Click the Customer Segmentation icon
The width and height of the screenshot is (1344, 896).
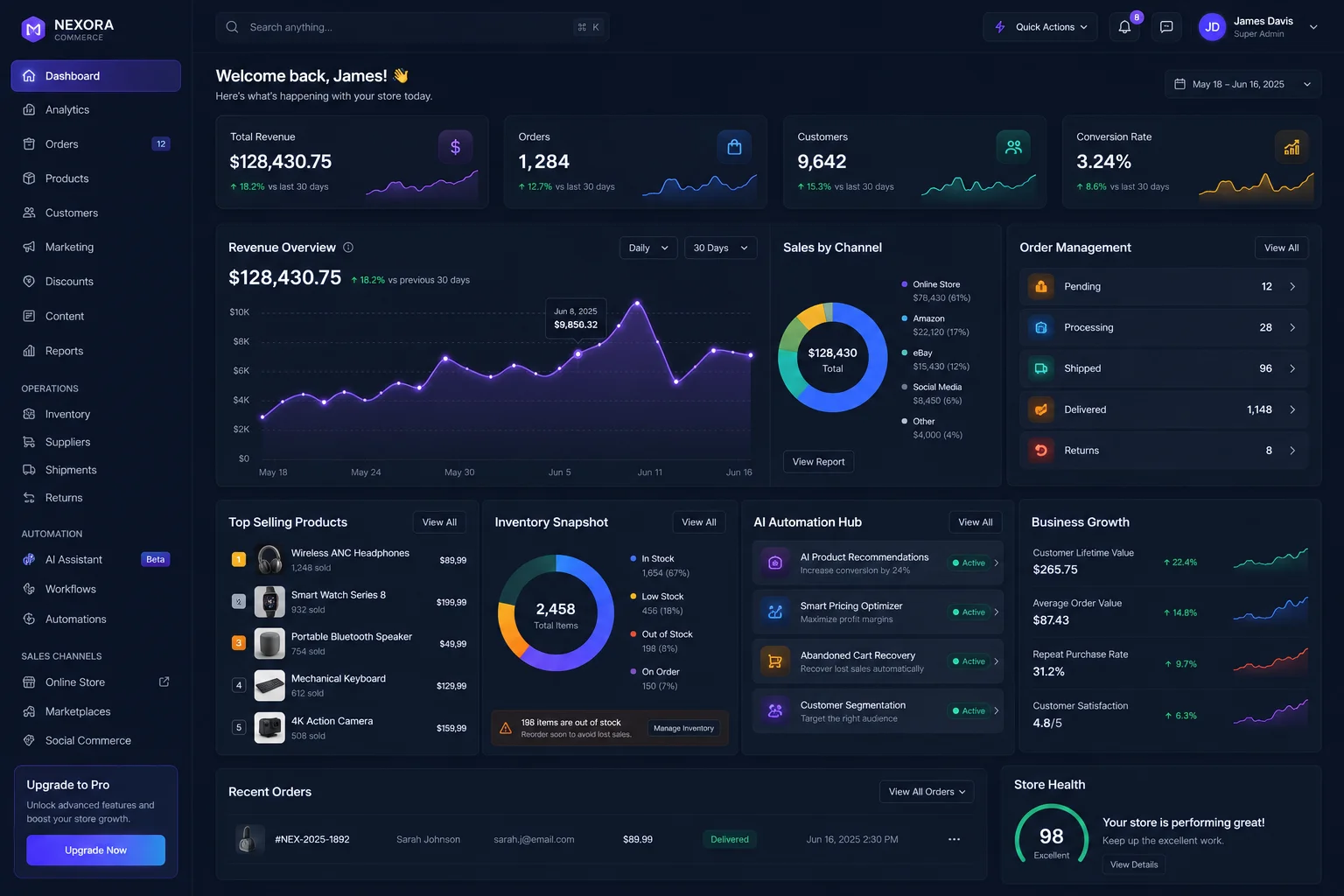click(774, 710)
